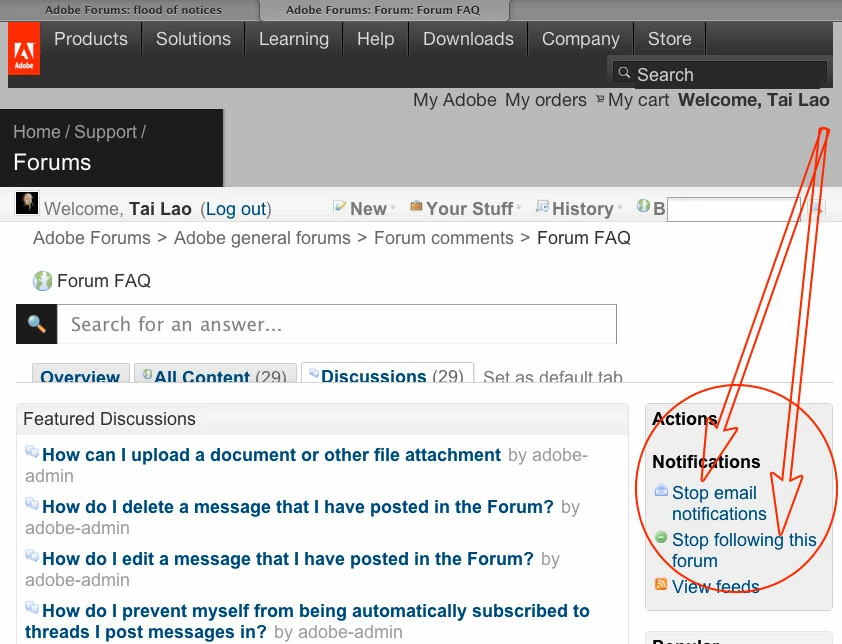Click the Discussions tab speech bubble icon
Viewport: 842px width, 644px height.
click(x=314, y=374)
